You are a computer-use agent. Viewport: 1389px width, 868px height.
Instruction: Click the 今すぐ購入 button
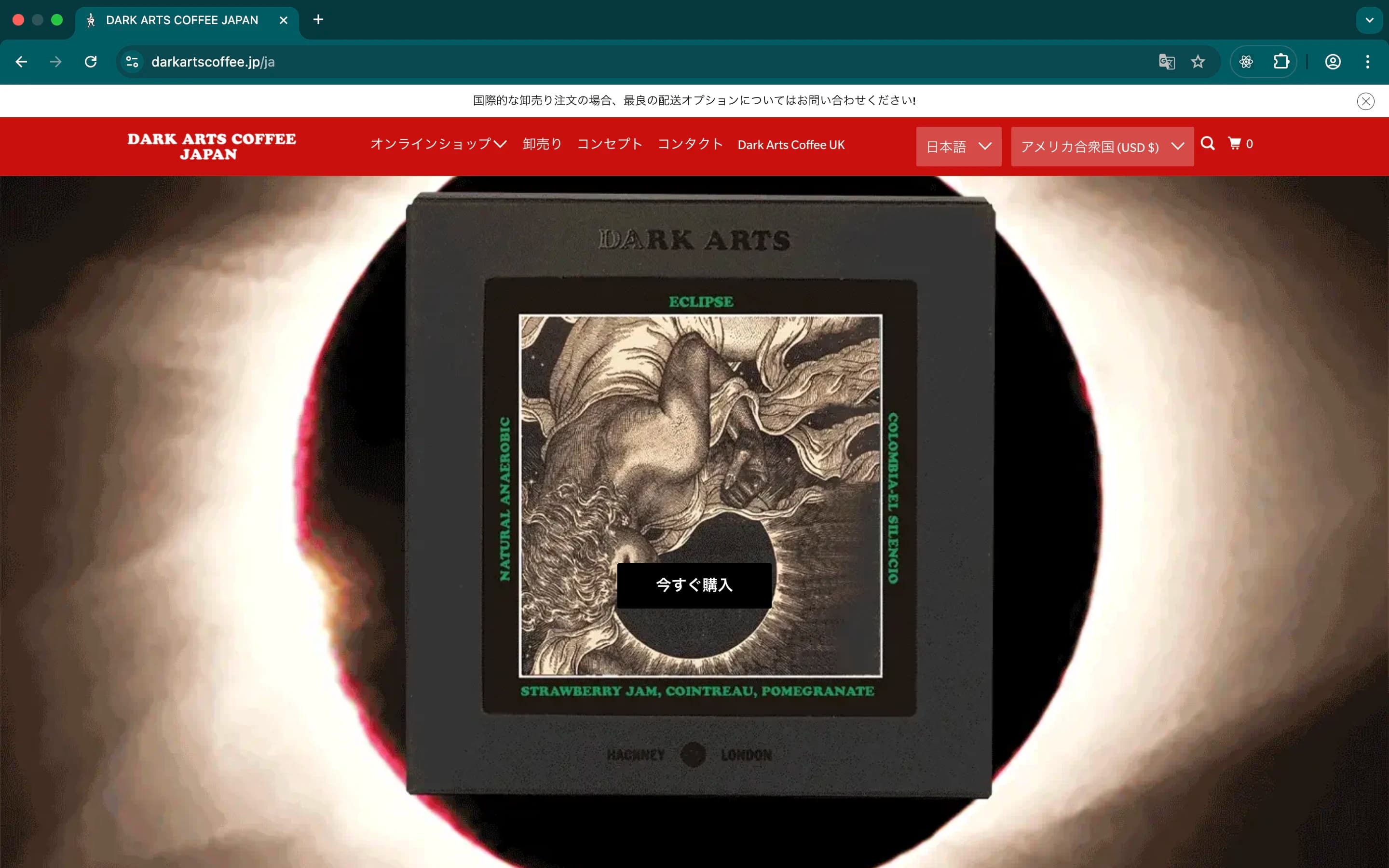[694, 585]
